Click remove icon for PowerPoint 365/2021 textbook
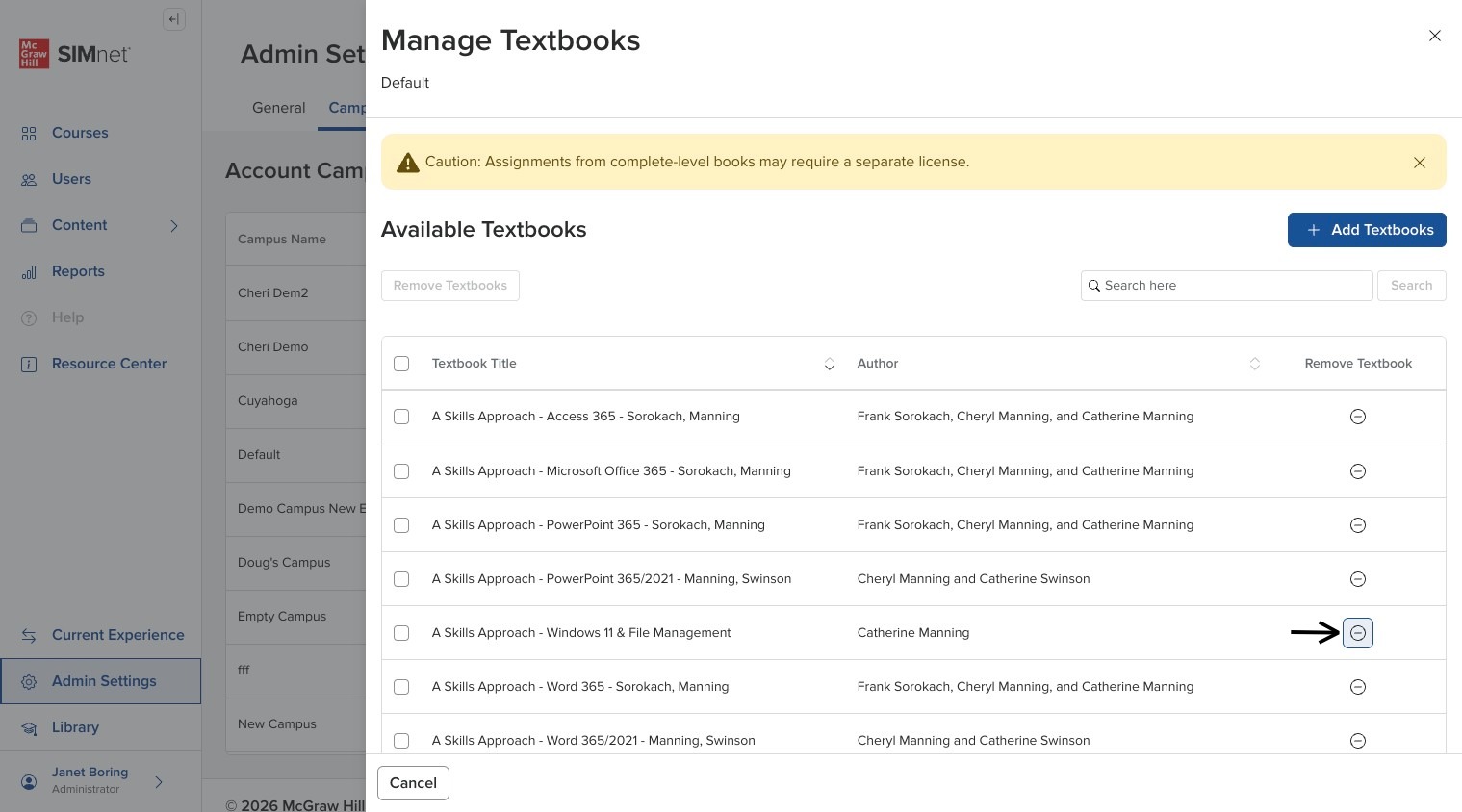 click(x=1357, y=579)
